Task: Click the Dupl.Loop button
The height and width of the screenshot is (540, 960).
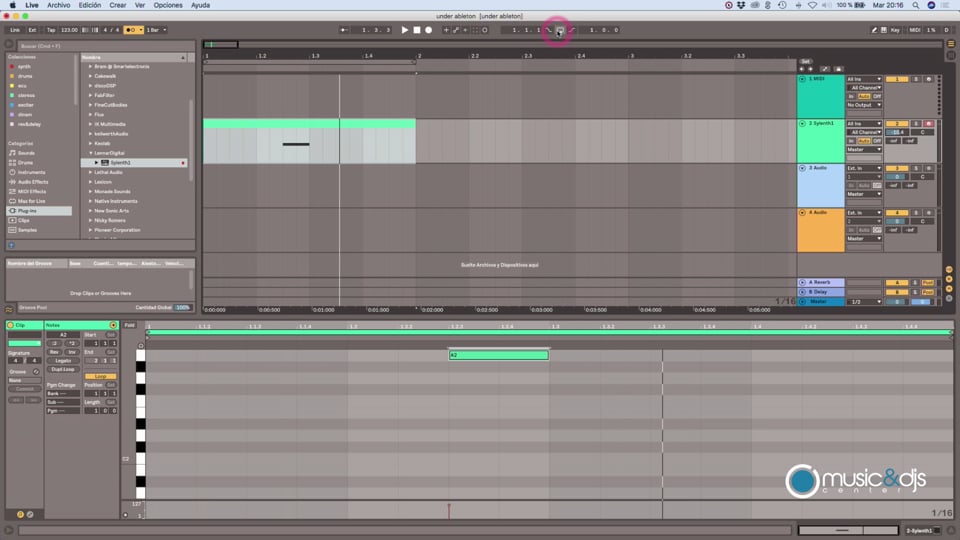Action: 63,369
